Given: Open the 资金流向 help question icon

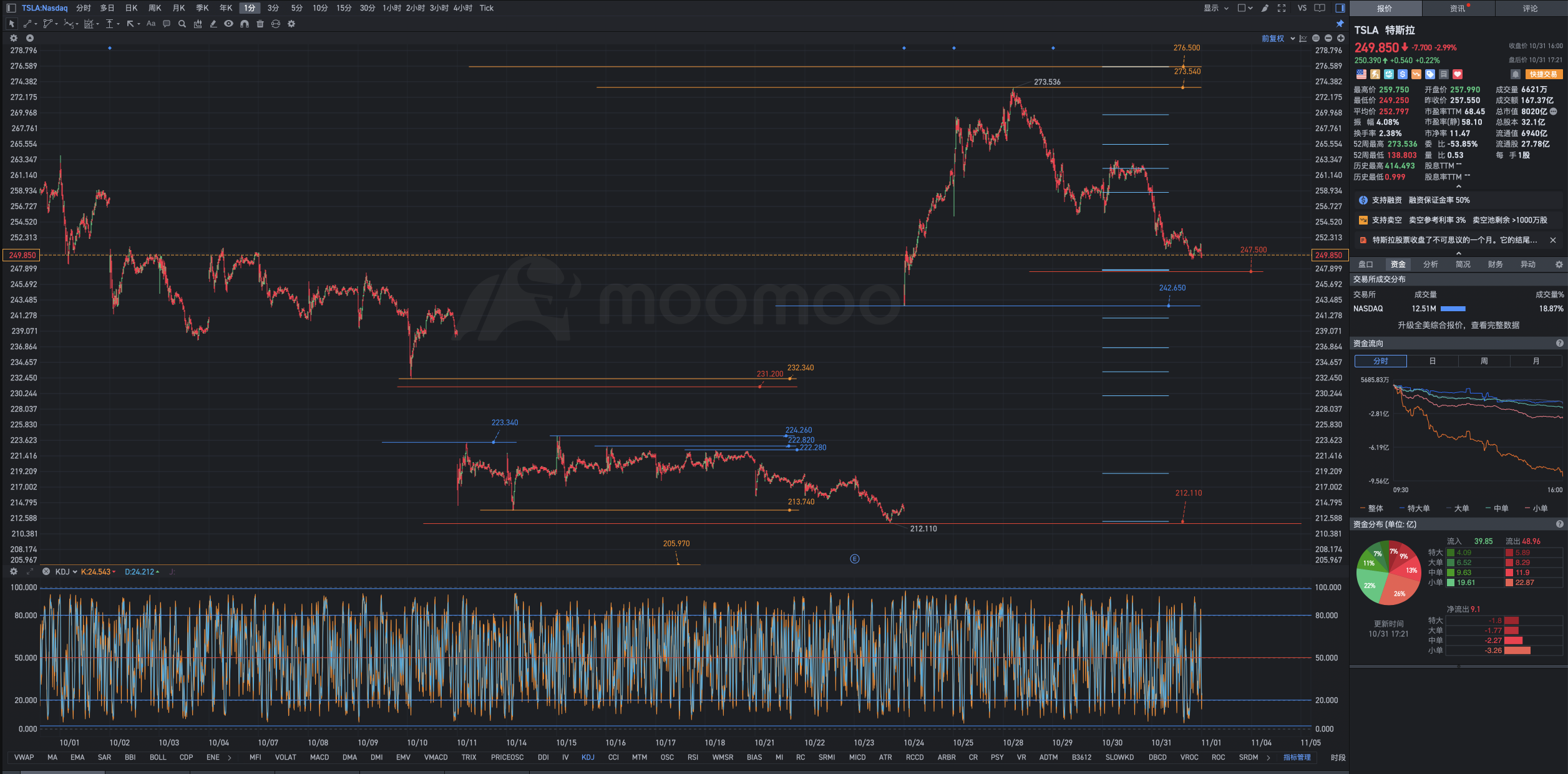Looking at the screenshot, I should coord(1559,344).
